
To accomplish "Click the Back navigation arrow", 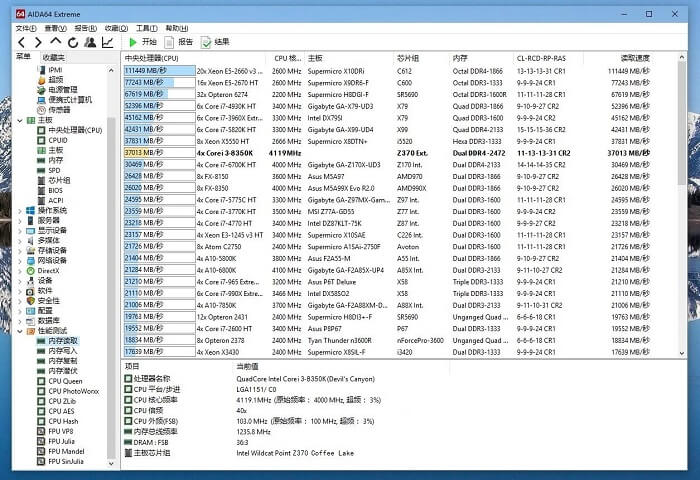I will coord(21,42).
